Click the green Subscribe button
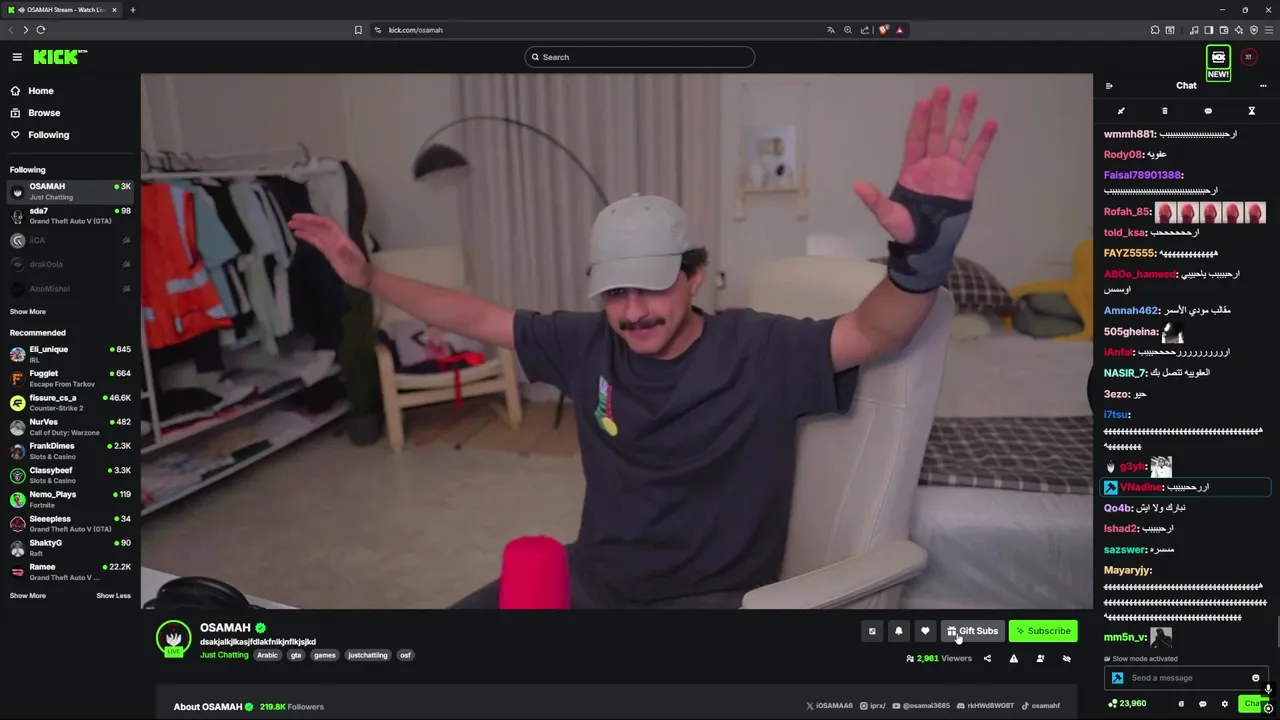This screenshot has height=720, width=1280. click(x=1043, y=631)
